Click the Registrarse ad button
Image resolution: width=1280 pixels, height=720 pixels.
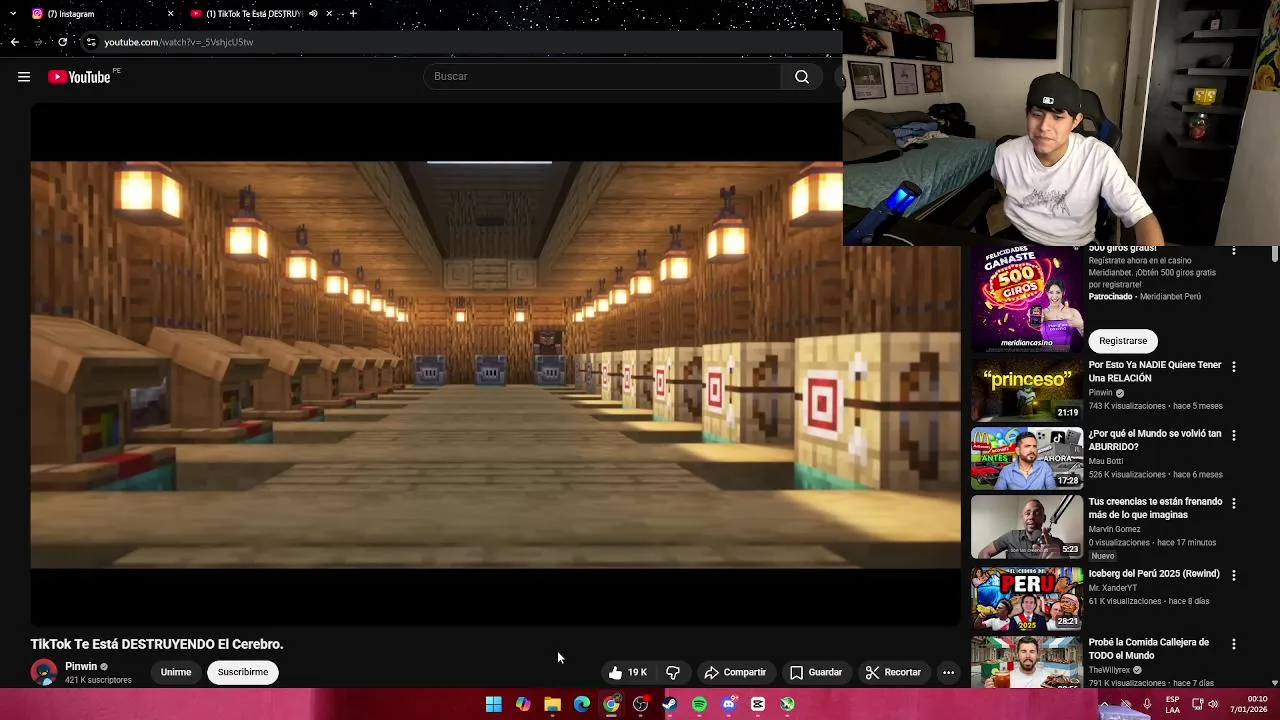point(1123,341)
